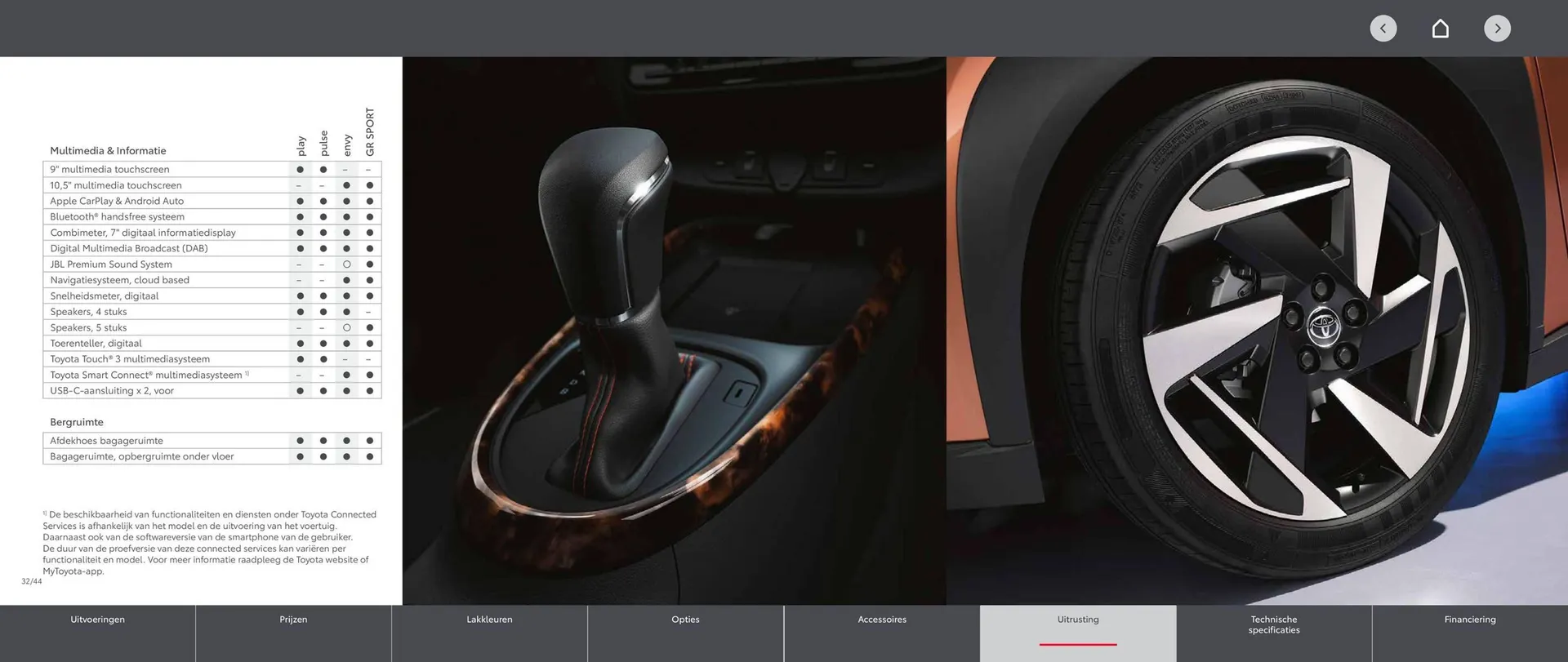The width and height of the screenshot is (1568, 662).
Task: Select the Accessoires tab
Action: (882, 620)
